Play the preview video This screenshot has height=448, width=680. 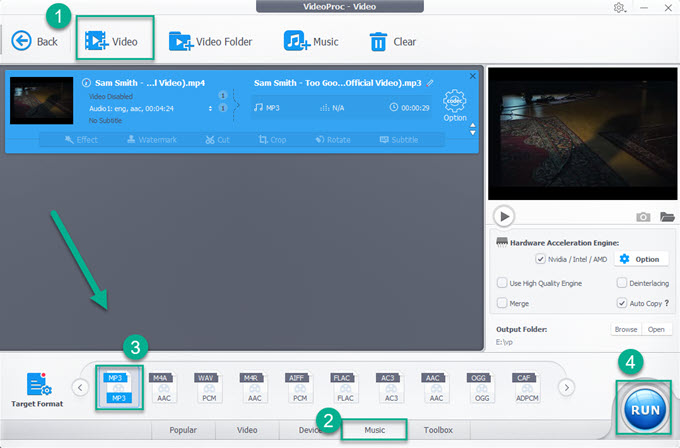[504, 216]
